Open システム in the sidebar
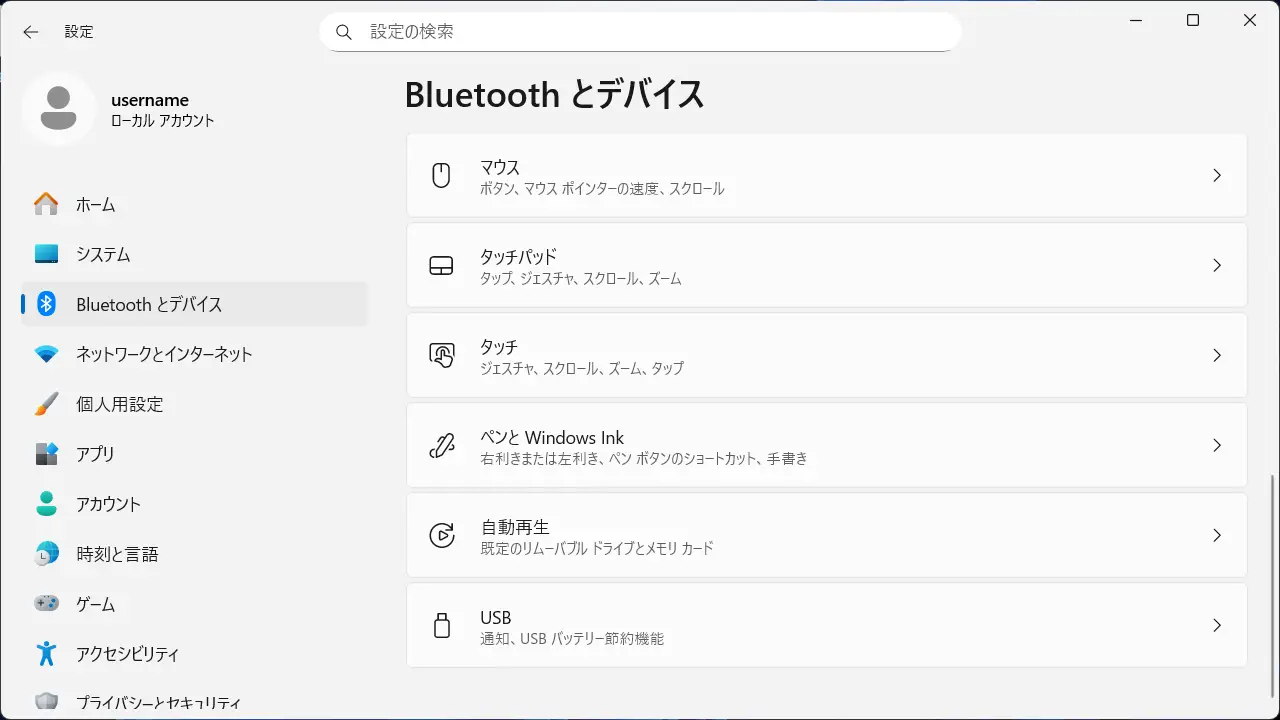Viewport: 1280px width, 720px height. [x=103, y=254]
